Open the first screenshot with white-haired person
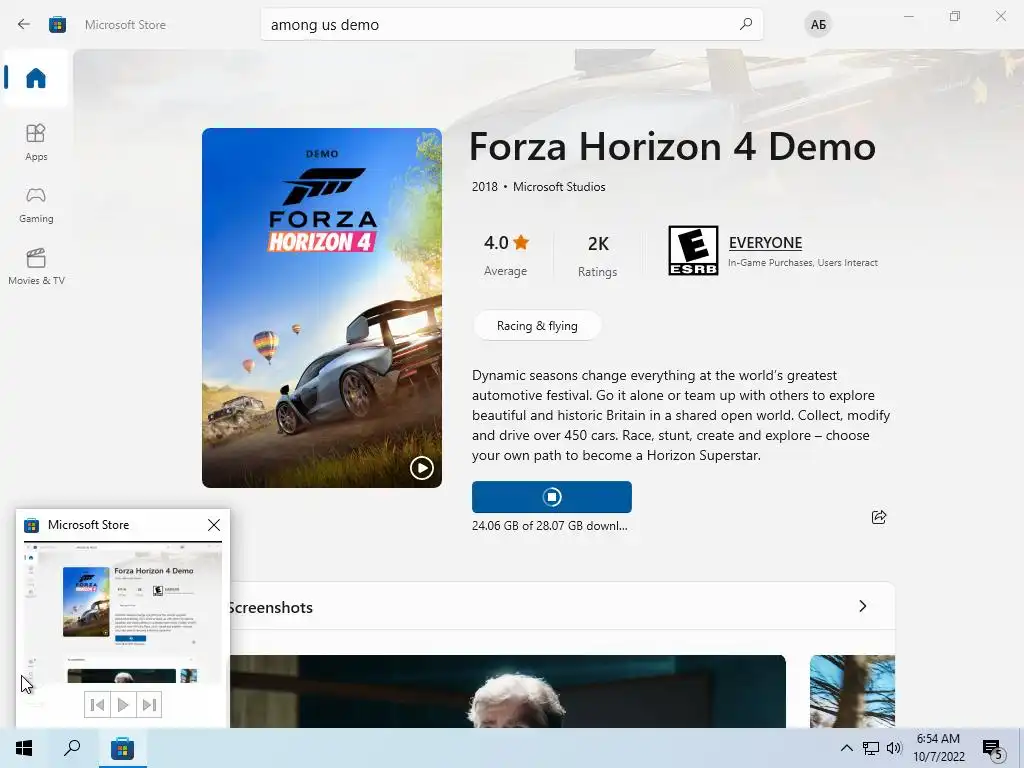The width and height of the screenshot is (1024, 768). 507,691
